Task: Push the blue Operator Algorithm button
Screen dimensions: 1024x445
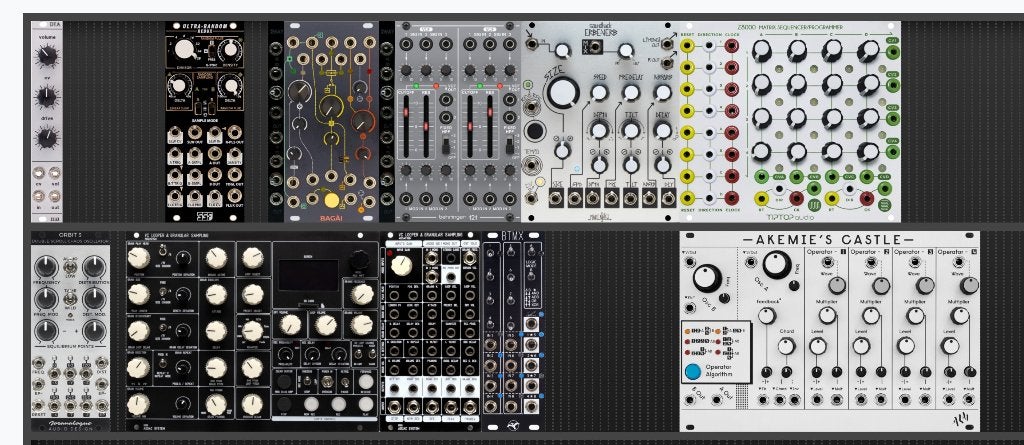Action: [693, 372]
